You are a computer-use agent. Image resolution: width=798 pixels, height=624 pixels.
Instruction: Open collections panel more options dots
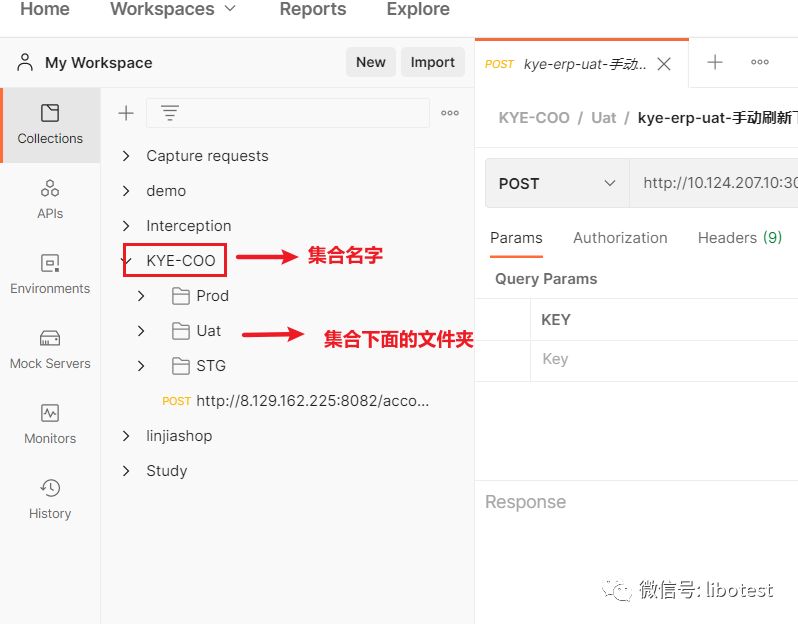pos(450,113)
